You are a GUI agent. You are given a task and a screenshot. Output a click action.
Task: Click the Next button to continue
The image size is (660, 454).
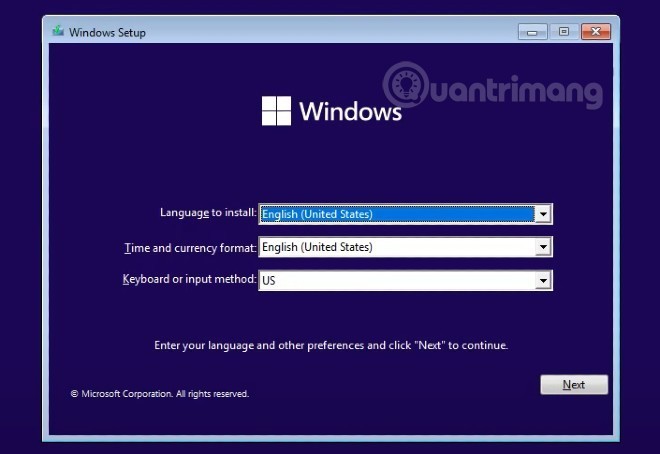tap(574, 385)
